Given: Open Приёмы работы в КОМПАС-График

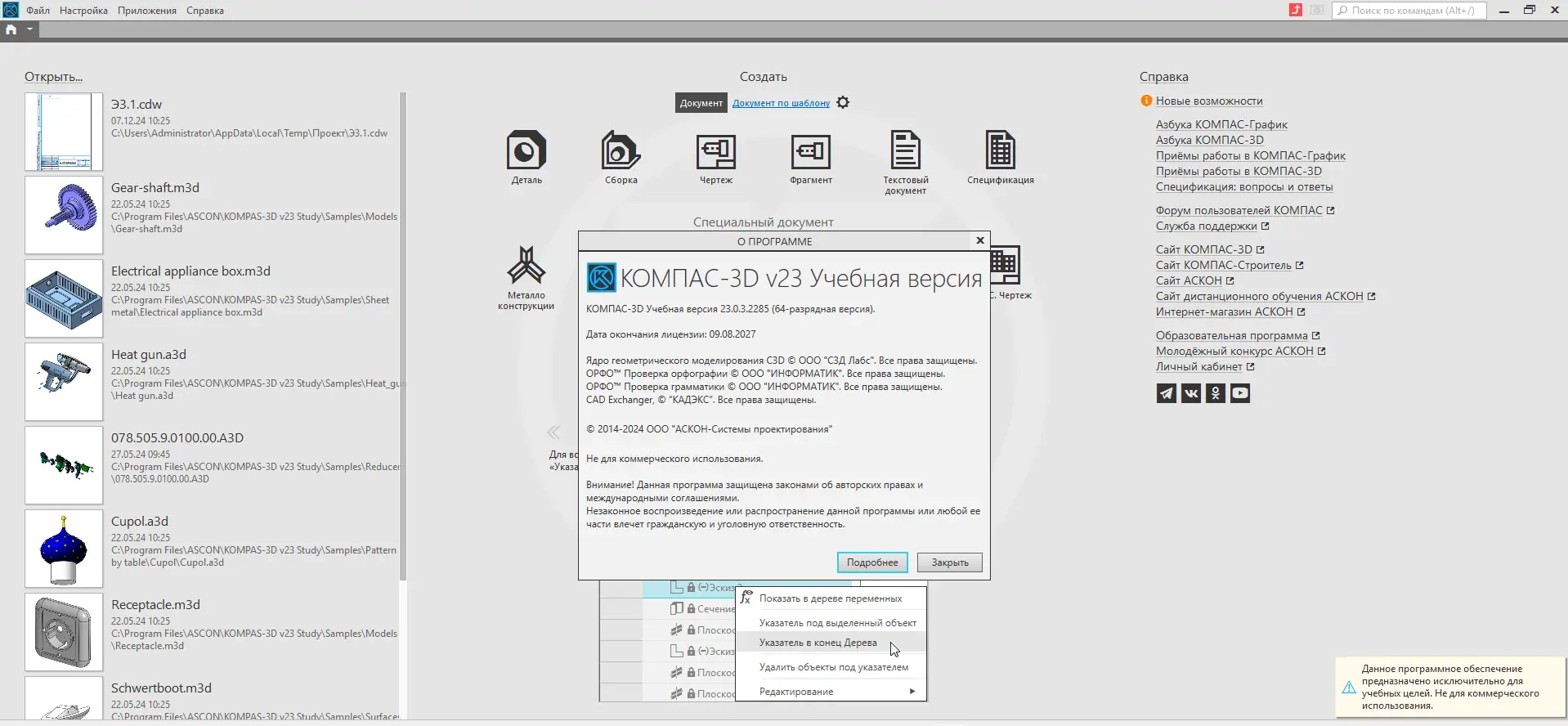Looking at the screenshot, I should tap(1251, 155).
